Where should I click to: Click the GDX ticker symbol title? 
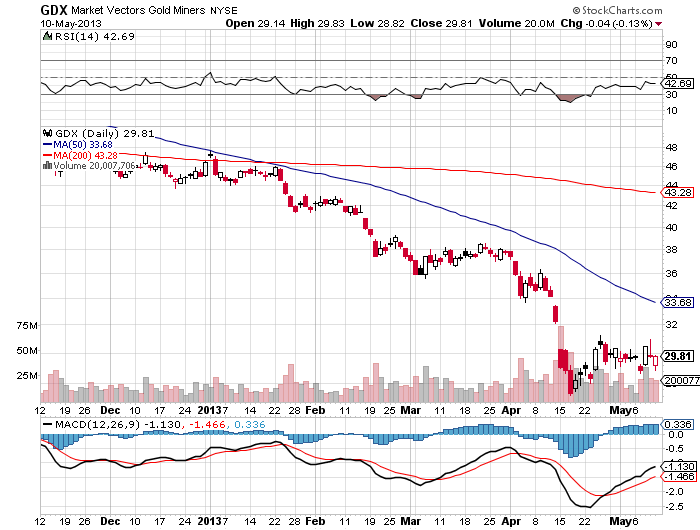click(x=54, y=10)
